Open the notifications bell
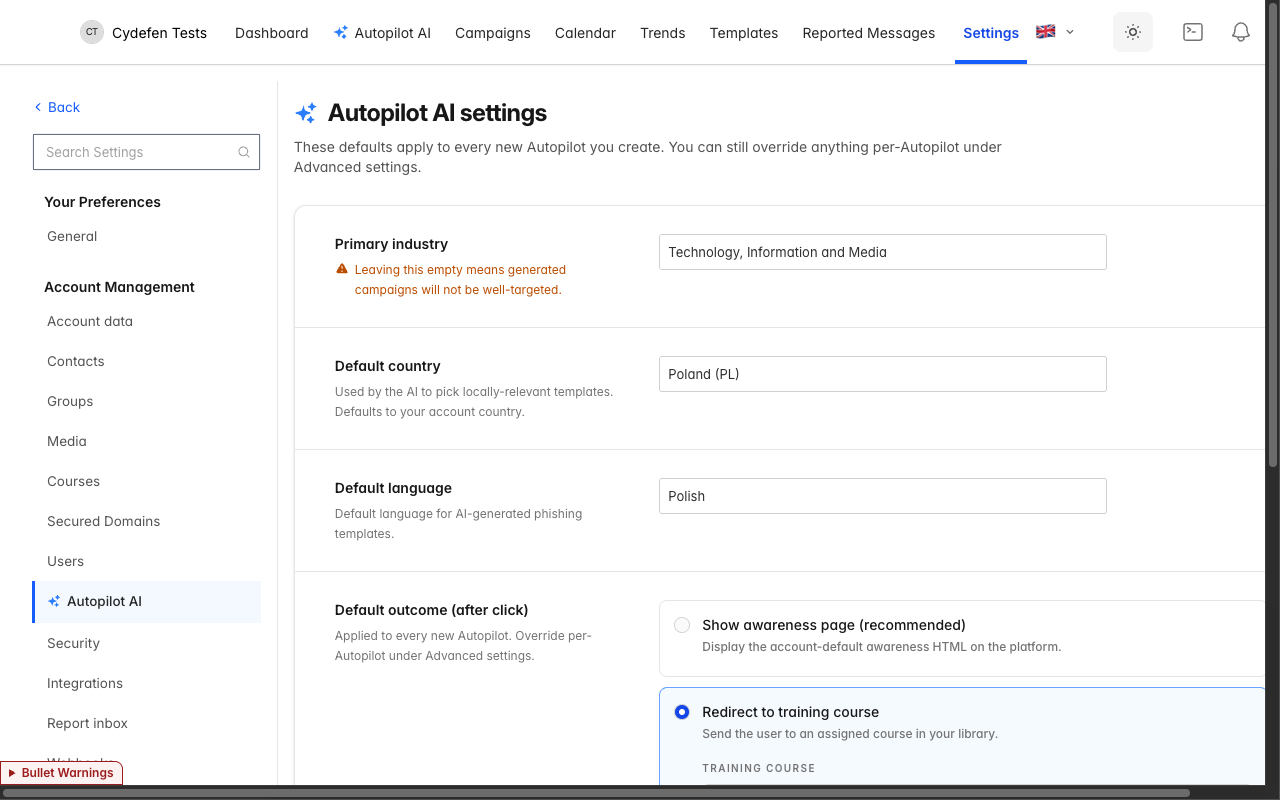This screenshot has height=800, width=1280. [x=1241, y=32]
